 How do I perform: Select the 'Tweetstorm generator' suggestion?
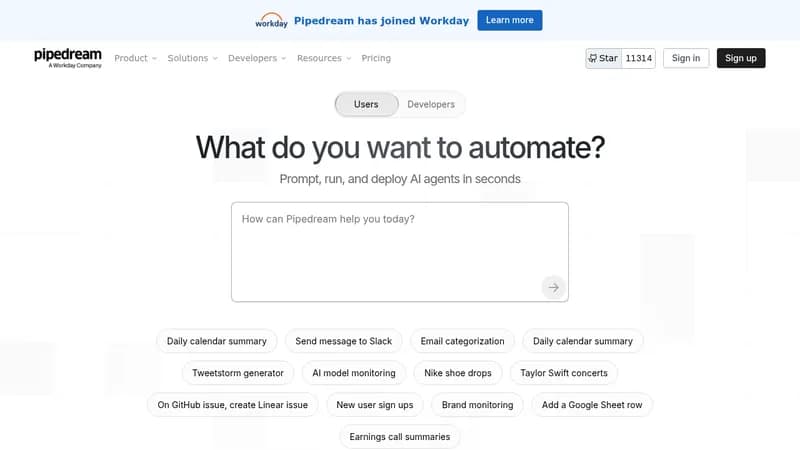238,373
